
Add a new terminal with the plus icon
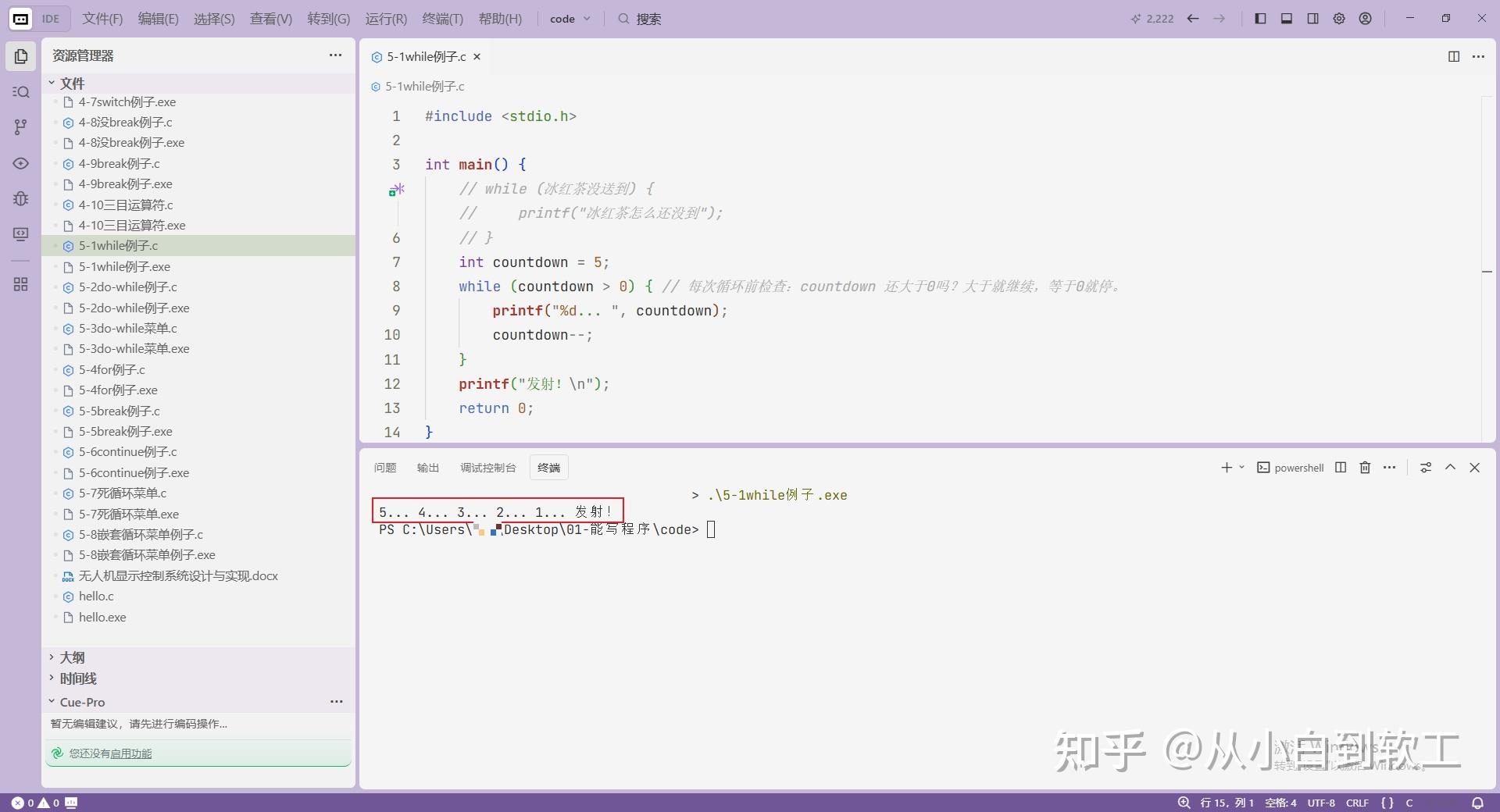pyautogui.click(x=1227, y=468)
